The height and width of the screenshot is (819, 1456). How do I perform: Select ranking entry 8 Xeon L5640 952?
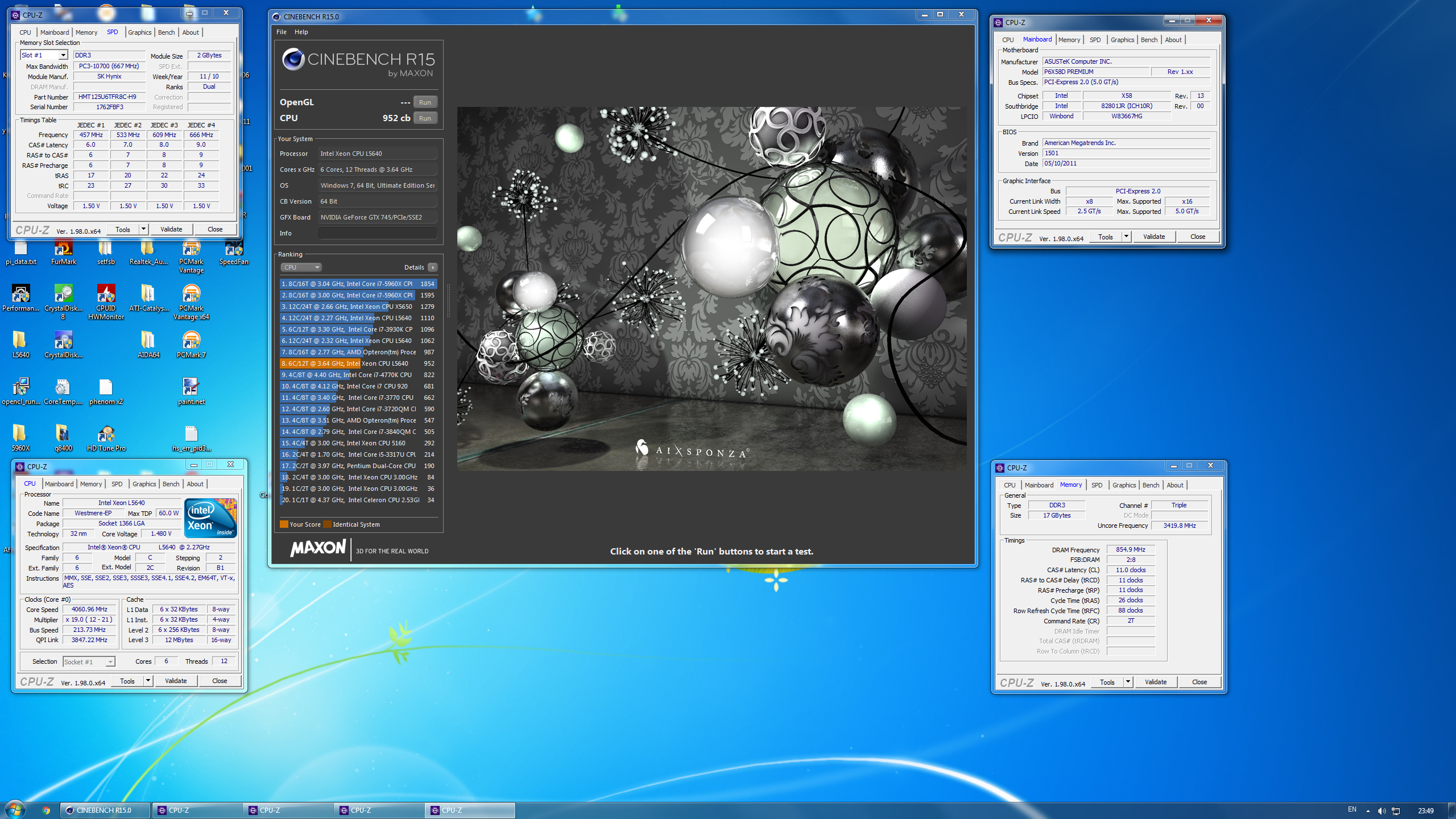pos(358,363)
